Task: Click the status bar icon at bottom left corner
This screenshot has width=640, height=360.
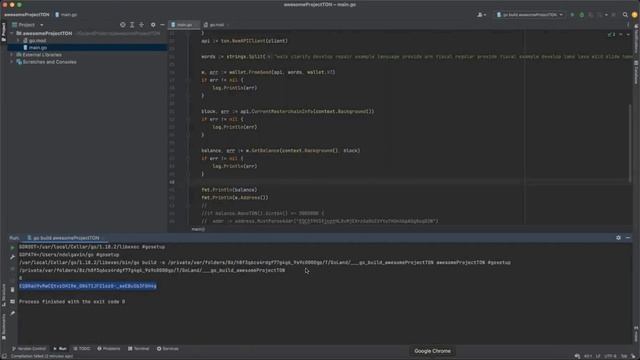Action: tap(4, 356)
